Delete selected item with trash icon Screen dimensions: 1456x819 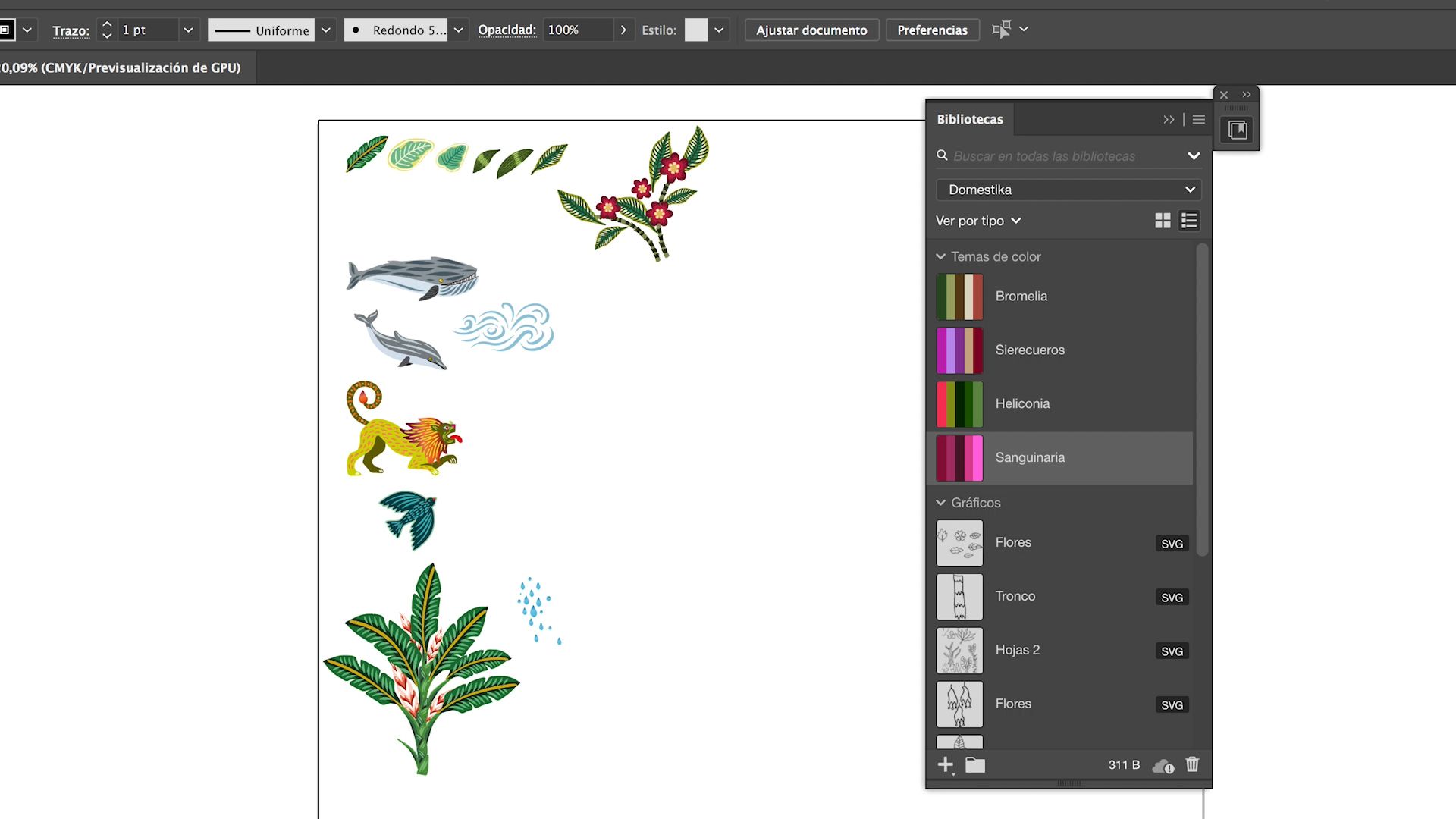tap(1192, 764)
